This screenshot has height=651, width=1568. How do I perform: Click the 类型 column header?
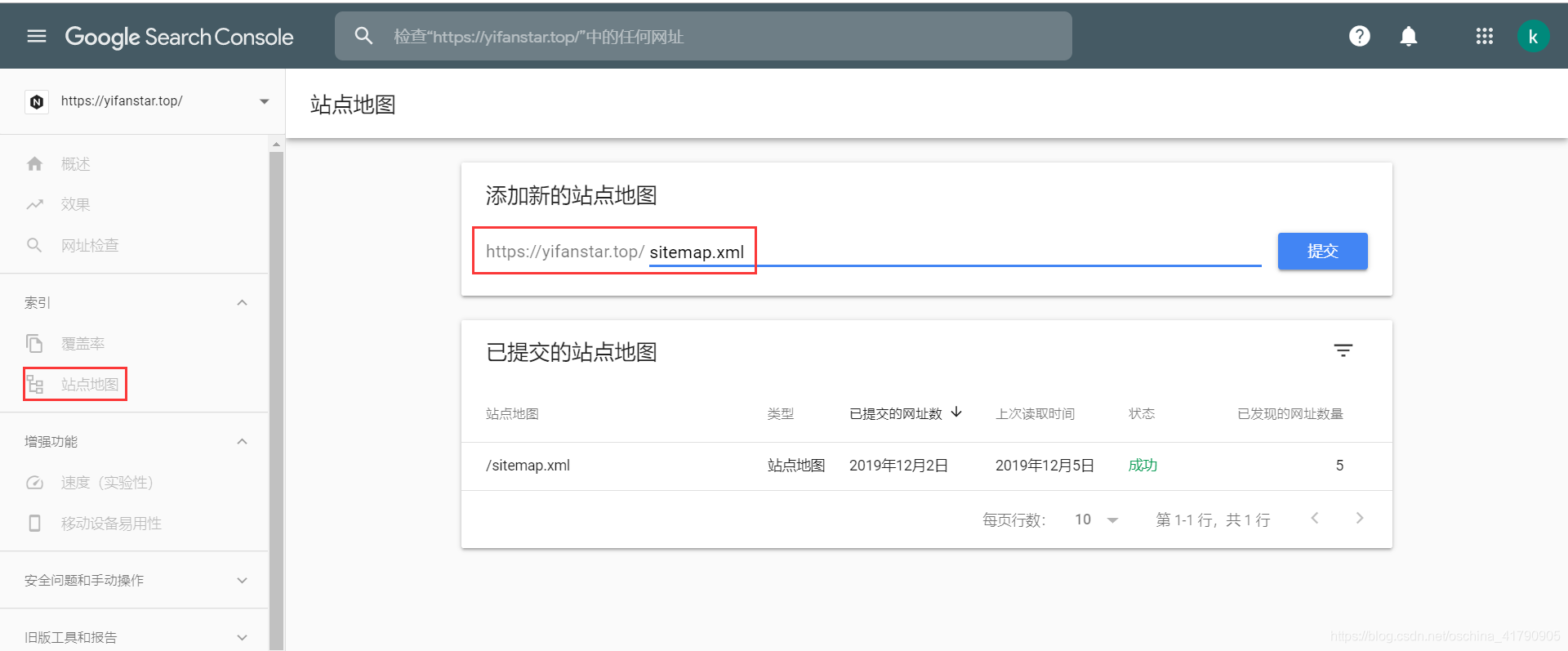(781, 414)
